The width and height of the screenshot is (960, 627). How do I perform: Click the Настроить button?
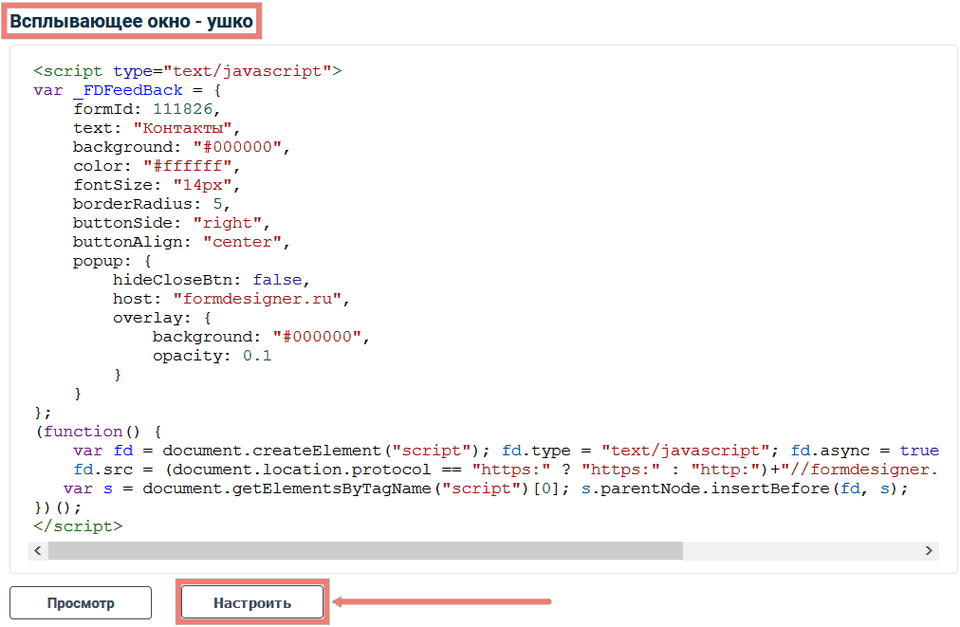tap(252, 603)
